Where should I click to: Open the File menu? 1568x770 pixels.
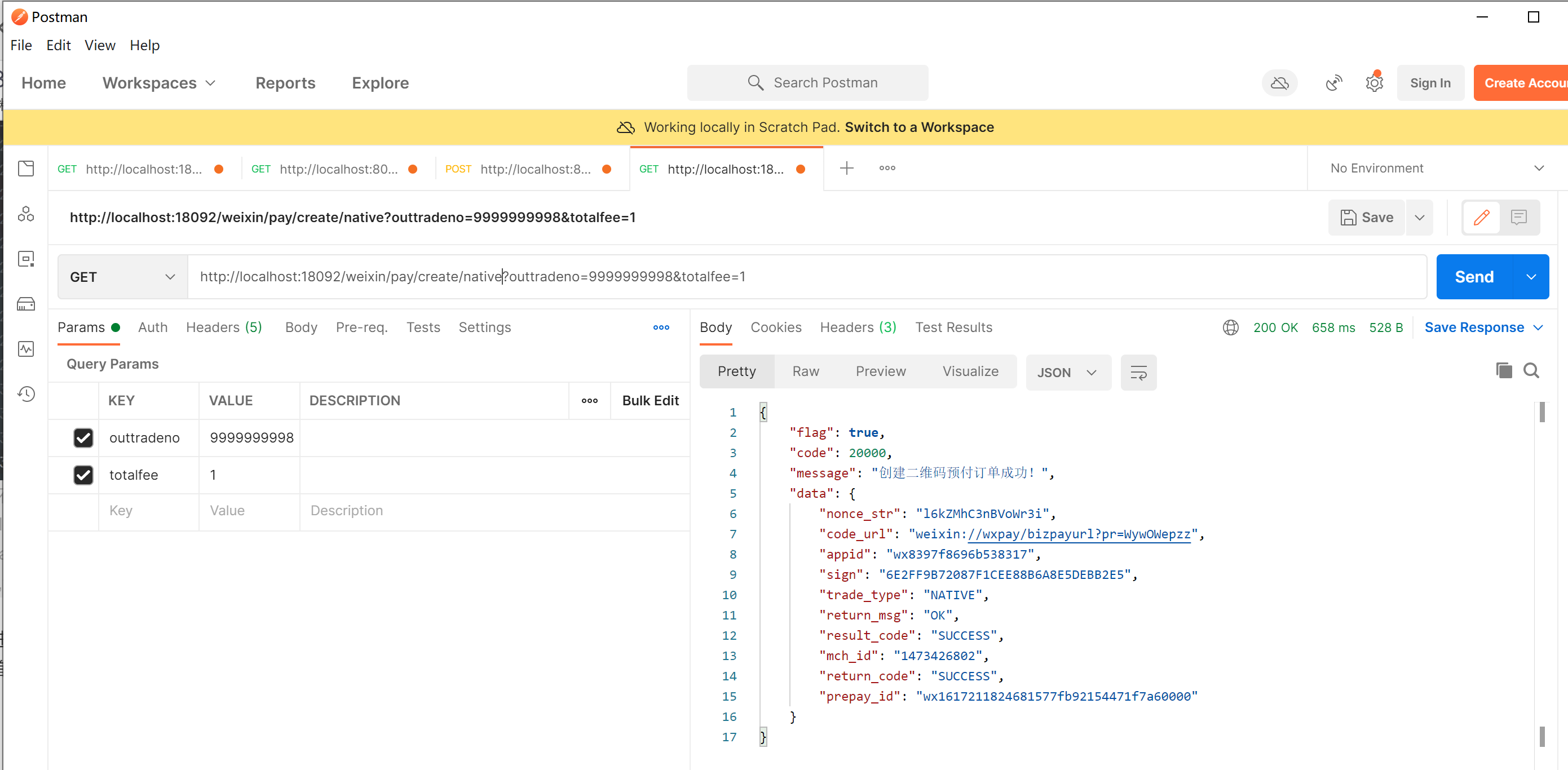pos(21,45)
